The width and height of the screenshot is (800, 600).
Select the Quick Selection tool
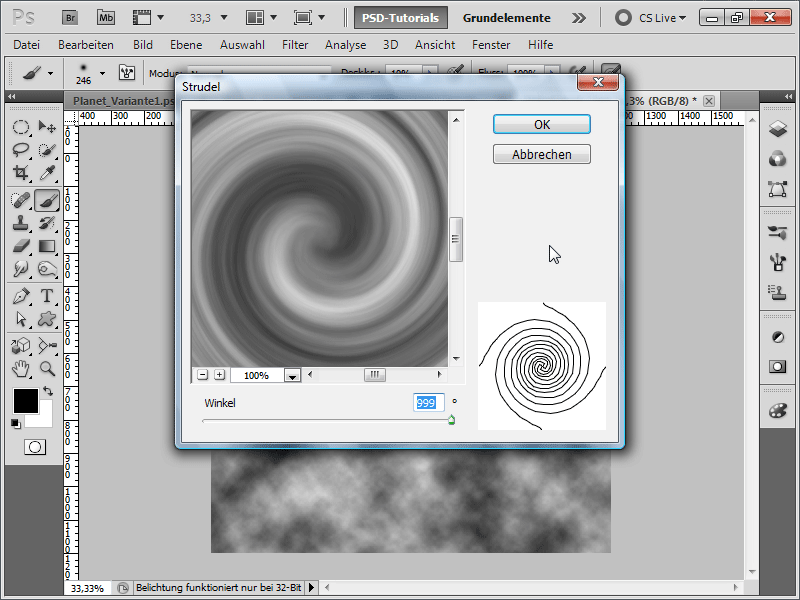point(47,150)
